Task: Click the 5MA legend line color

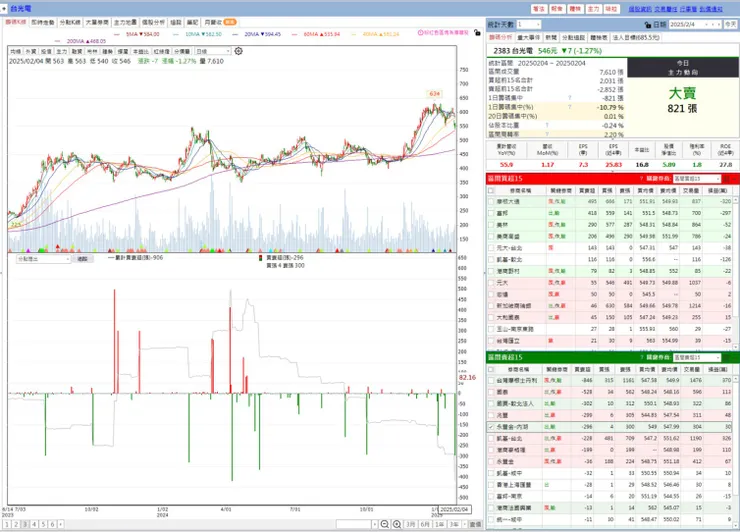Action: (x=118, y=34)
